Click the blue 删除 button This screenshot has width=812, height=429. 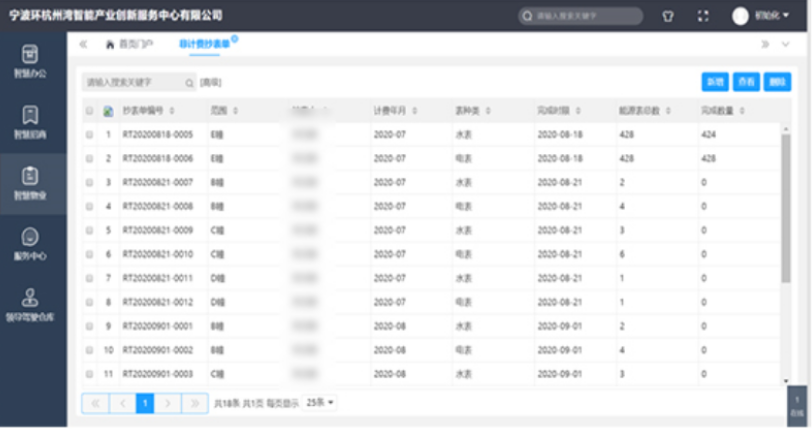click(777, 82)
